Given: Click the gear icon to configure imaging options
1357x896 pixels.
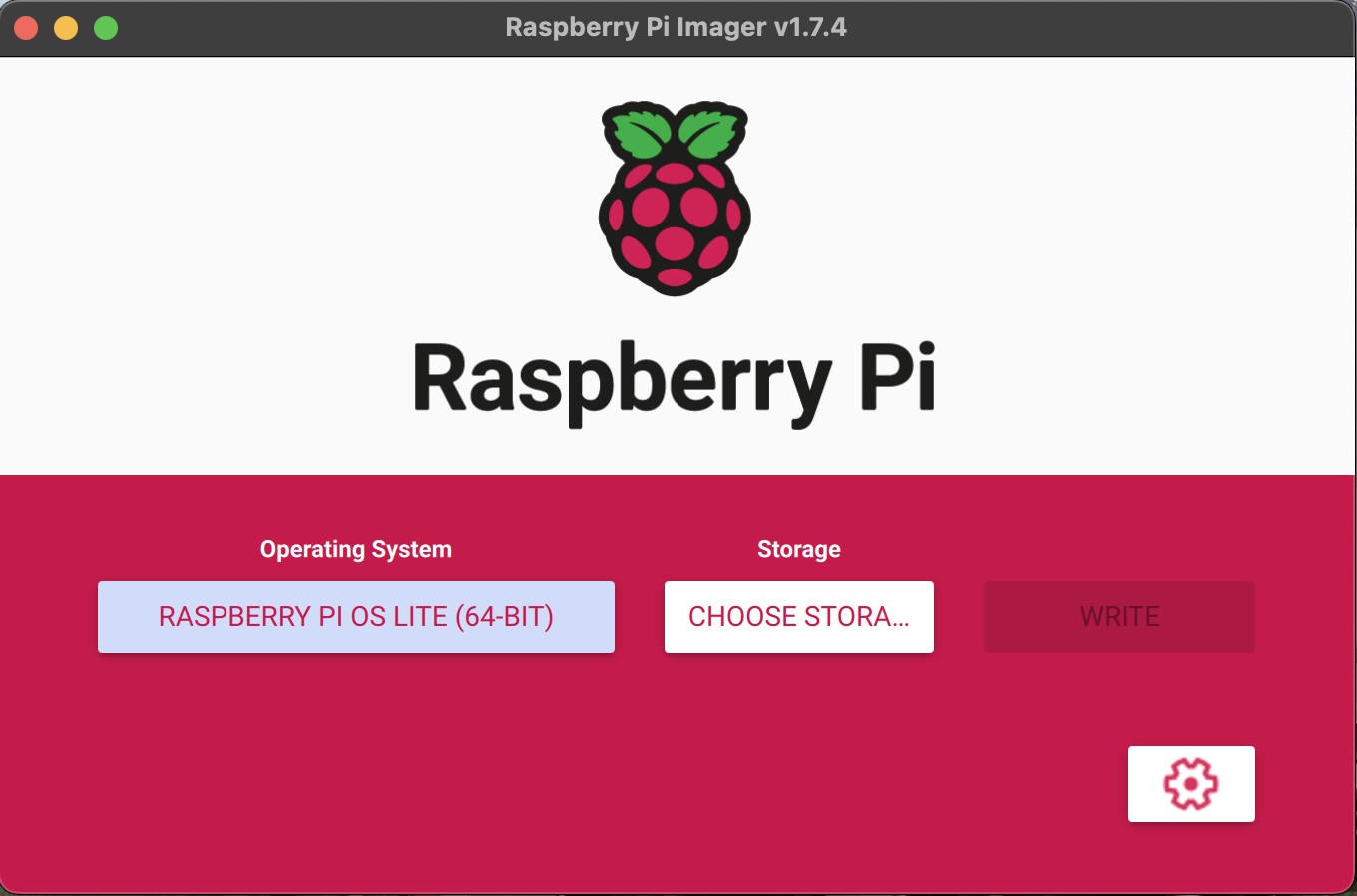Looking at the screenshot, I should [1191, 784].
